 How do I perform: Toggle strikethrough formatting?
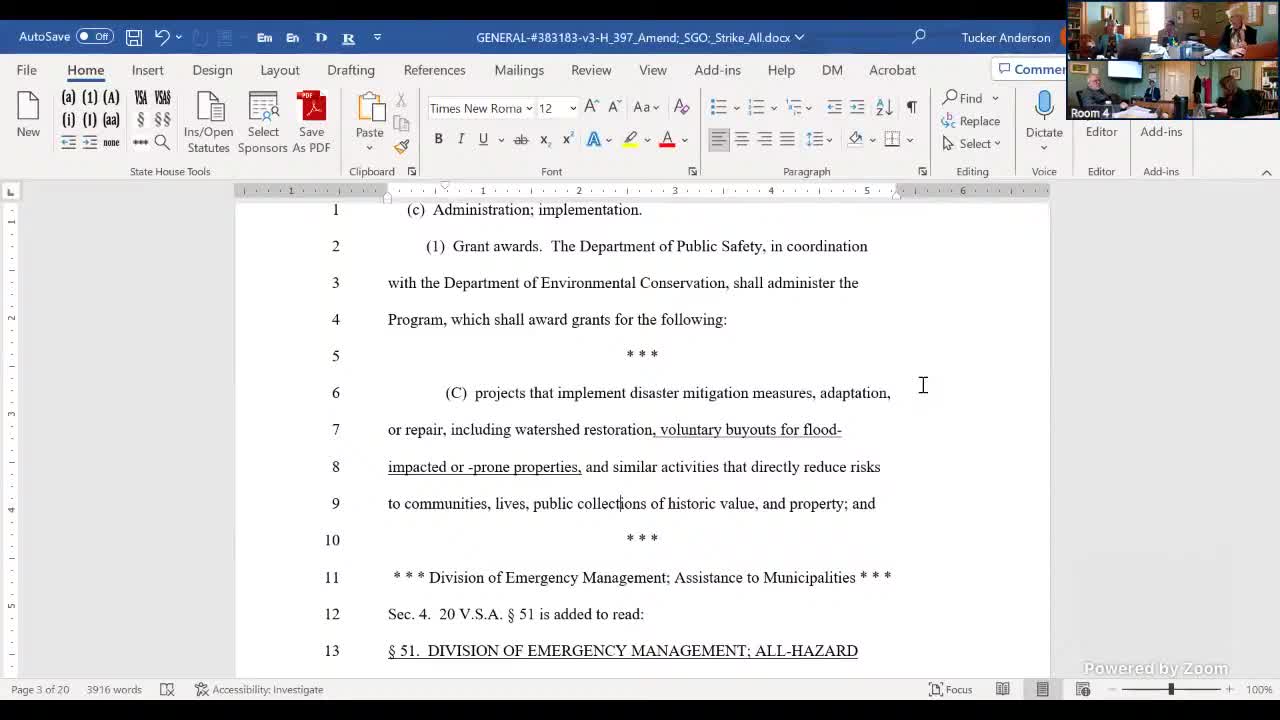[521, 139]
